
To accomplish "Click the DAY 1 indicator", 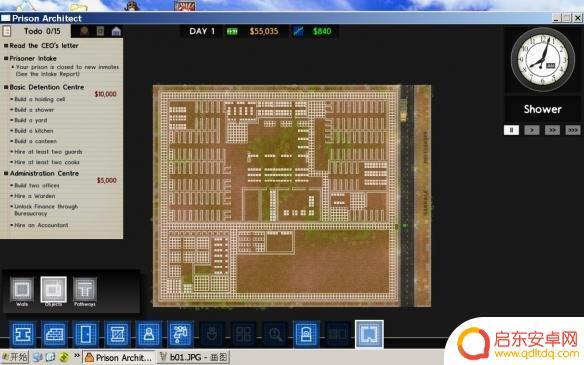I will [x=202, y=31].
